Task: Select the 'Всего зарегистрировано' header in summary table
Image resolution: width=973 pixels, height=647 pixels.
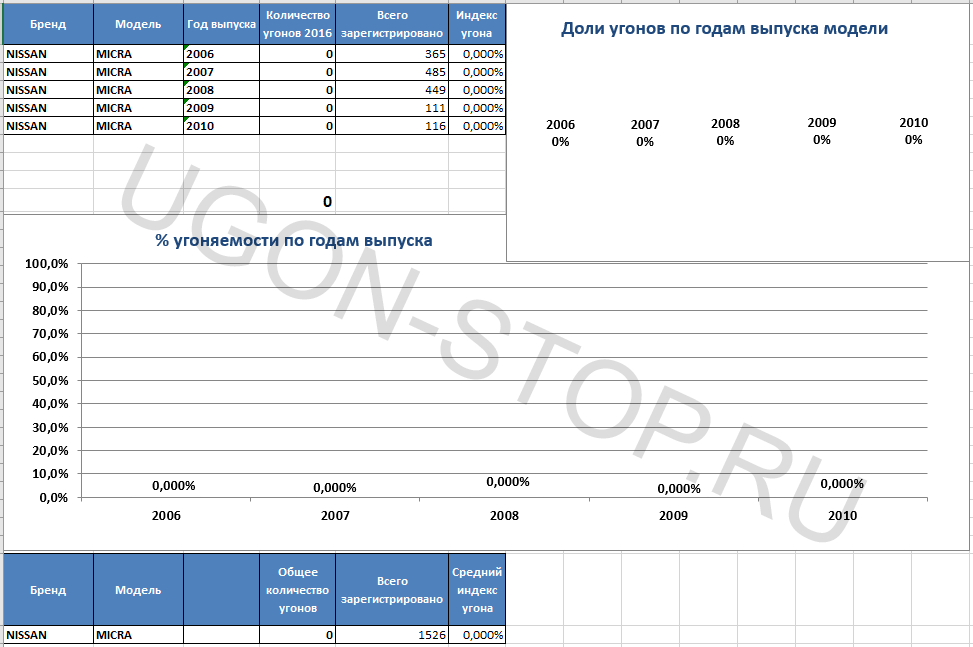Action: [392, 590]
